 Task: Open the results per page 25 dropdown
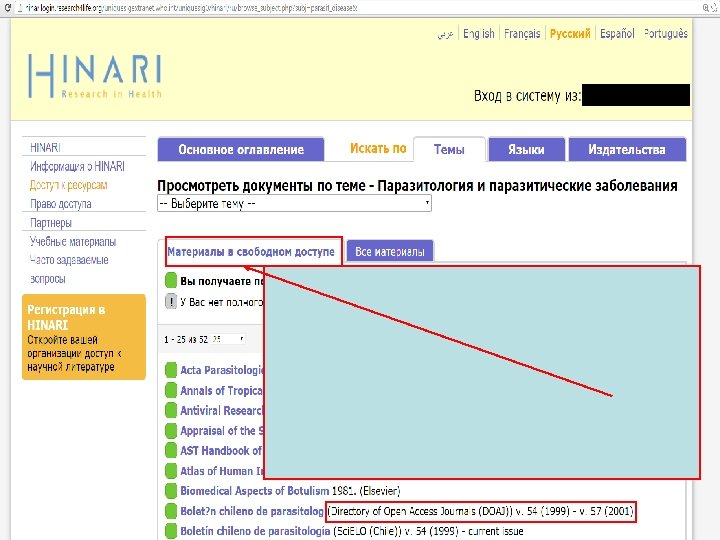click(x=228, y=339)
